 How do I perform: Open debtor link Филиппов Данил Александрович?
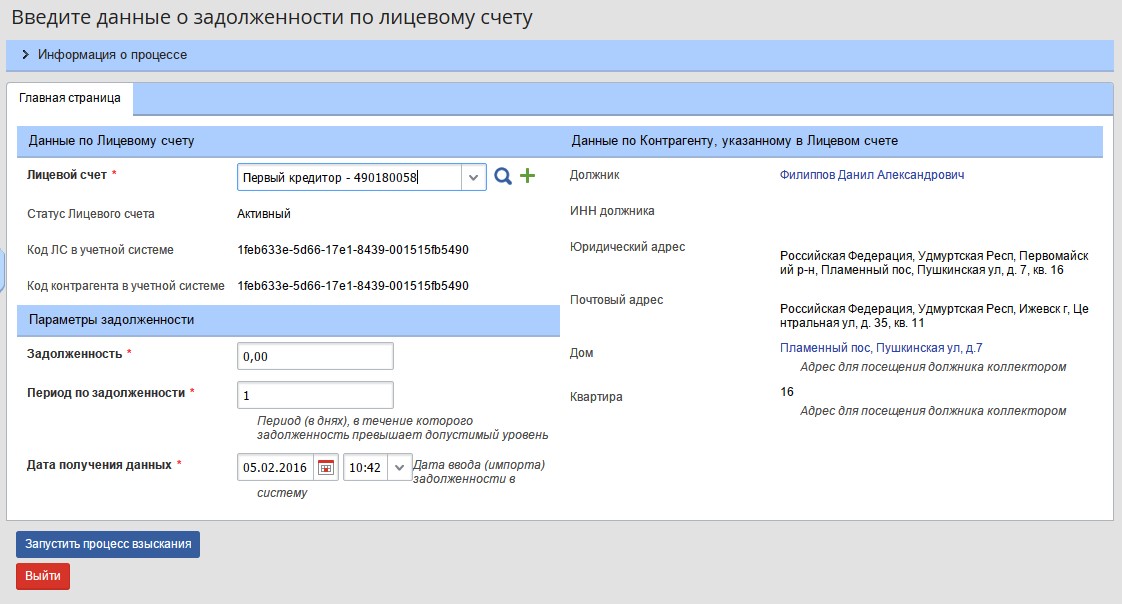(x=871, y=175)
